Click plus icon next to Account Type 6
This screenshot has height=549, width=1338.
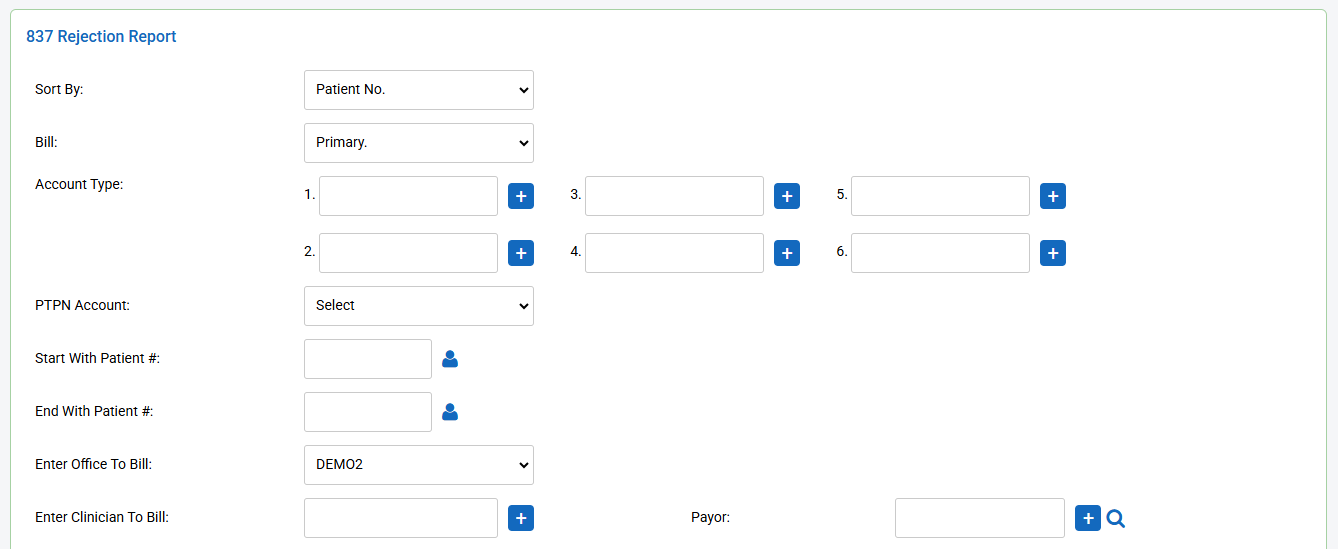click(1053, 253)
